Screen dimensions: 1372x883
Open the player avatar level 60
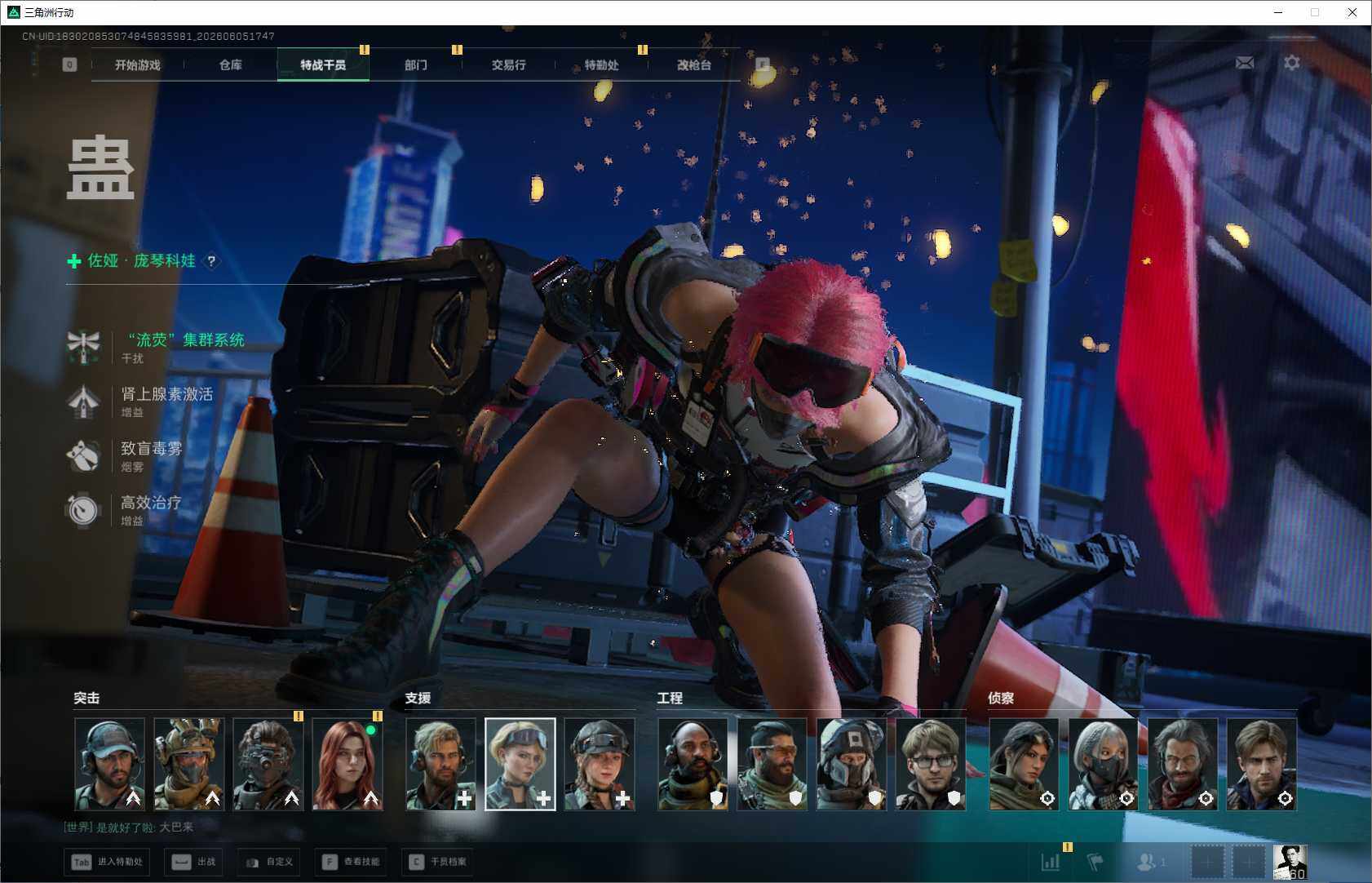[1290, 862]
